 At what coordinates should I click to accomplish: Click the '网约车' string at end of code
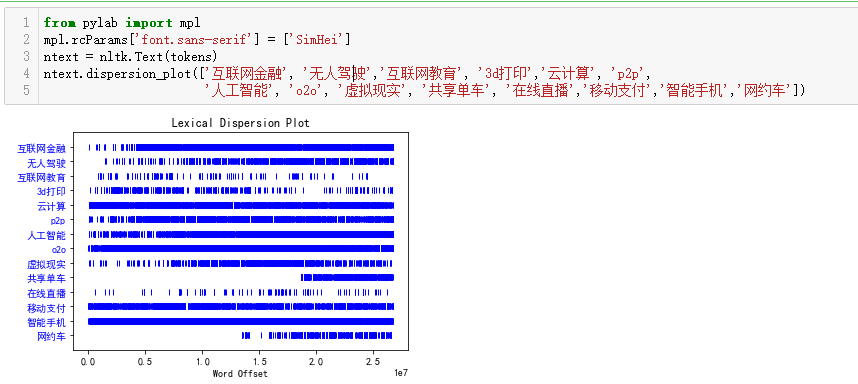(x=764, y=91)
